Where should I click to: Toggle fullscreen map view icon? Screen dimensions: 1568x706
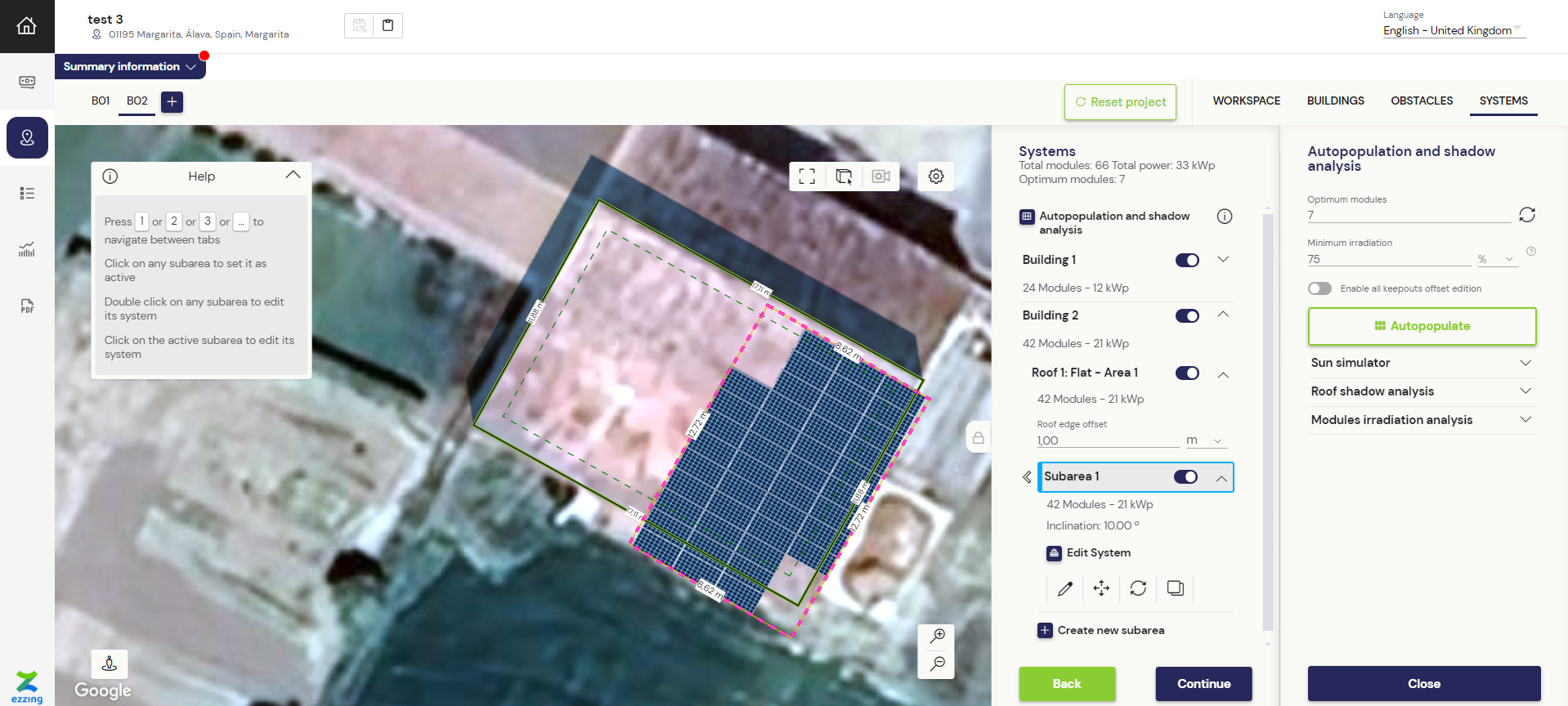(807, 176)
